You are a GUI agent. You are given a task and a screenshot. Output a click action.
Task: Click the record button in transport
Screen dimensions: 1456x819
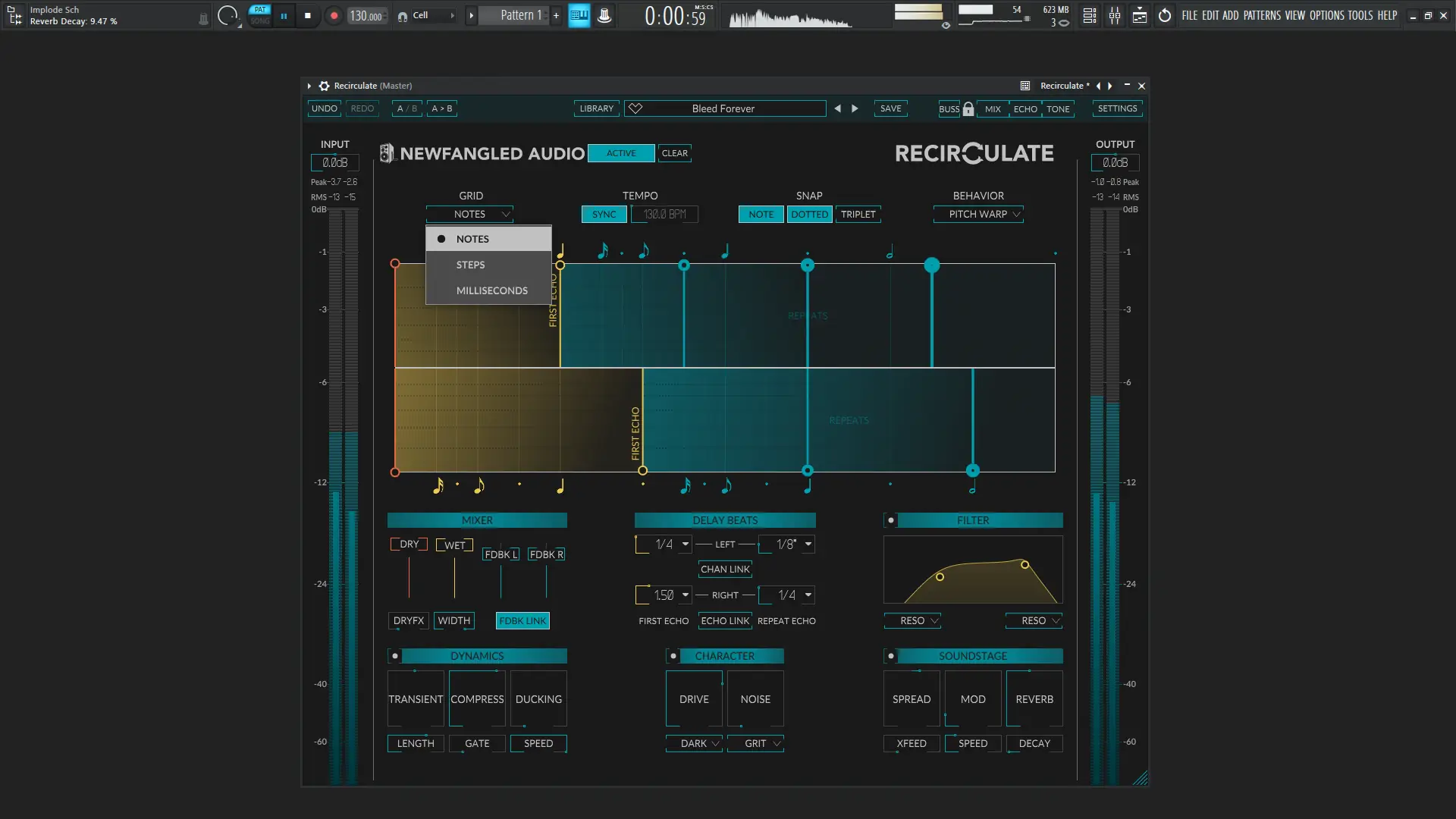[334, 15]
